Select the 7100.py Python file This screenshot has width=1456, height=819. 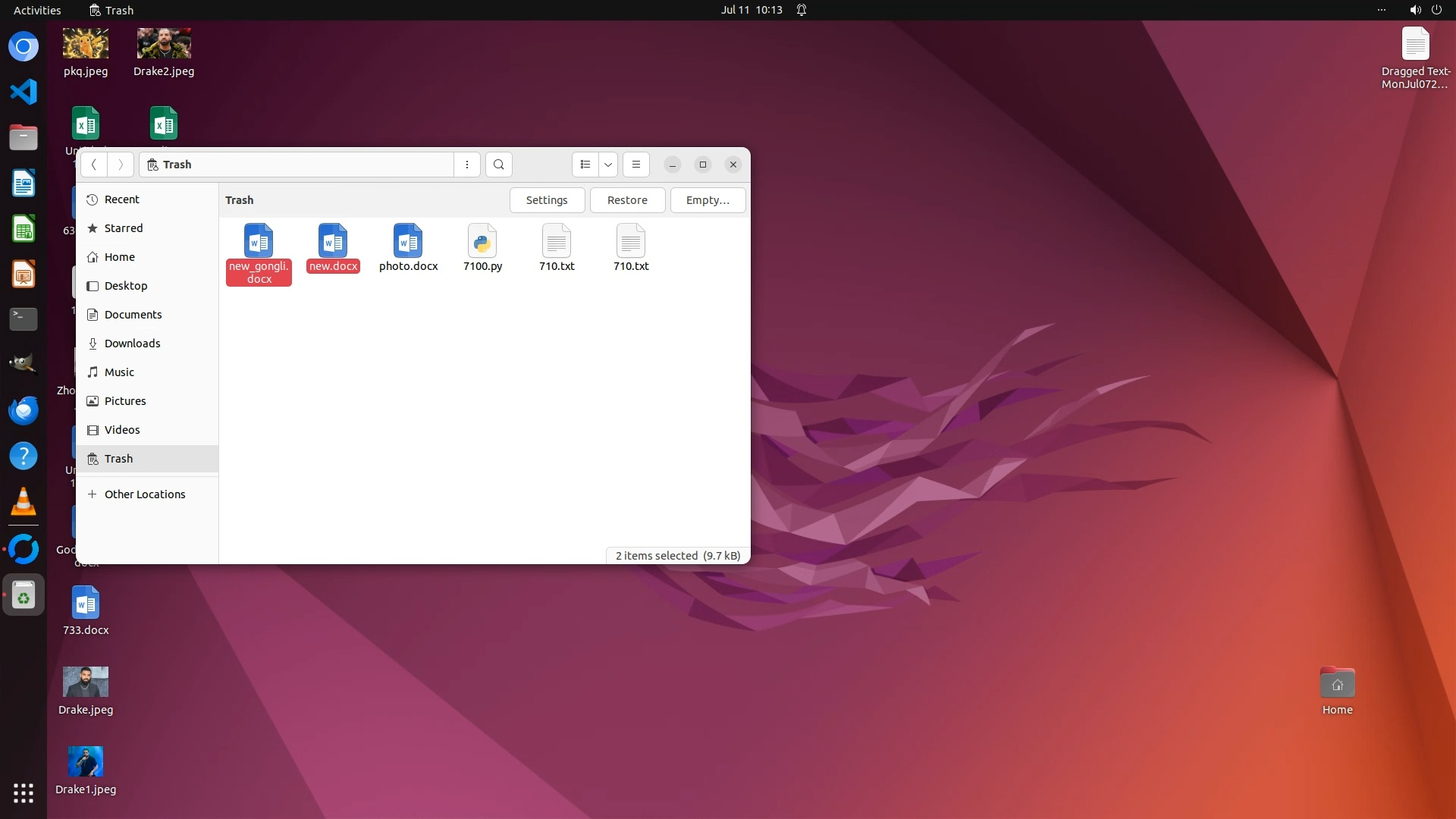click(482, 242)
